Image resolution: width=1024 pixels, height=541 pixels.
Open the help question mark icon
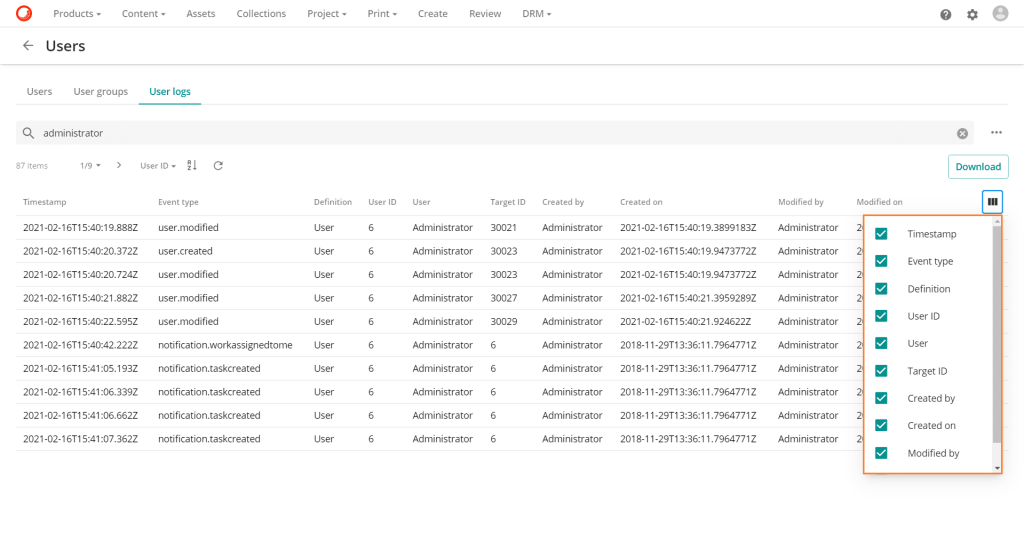945,14
